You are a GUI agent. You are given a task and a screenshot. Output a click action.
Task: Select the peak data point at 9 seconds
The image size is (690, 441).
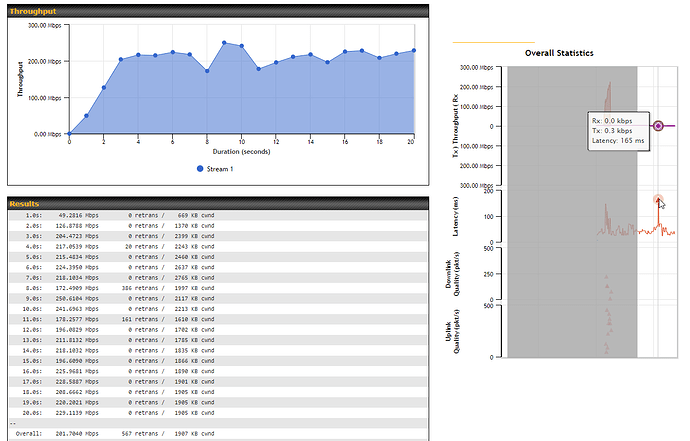[224, 43]
